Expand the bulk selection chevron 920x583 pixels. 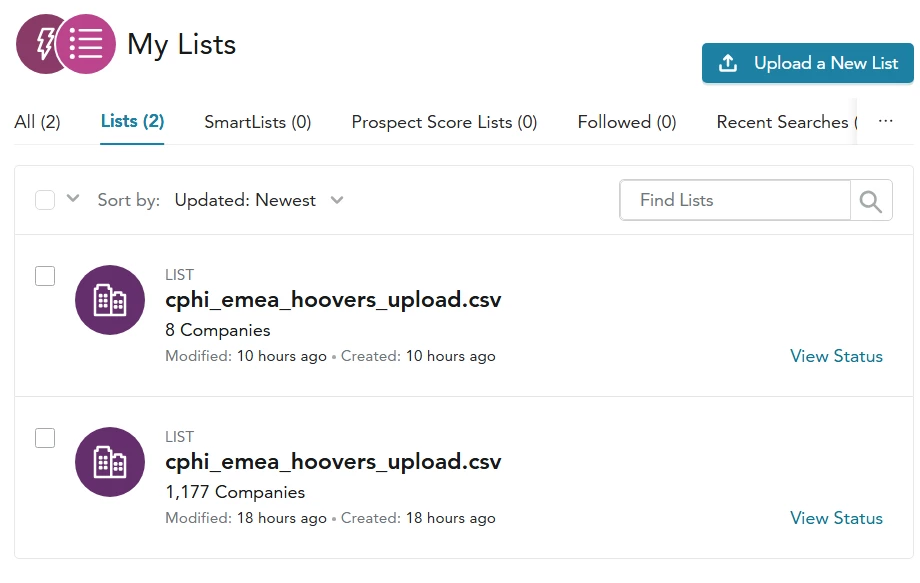tap(73, 198)
